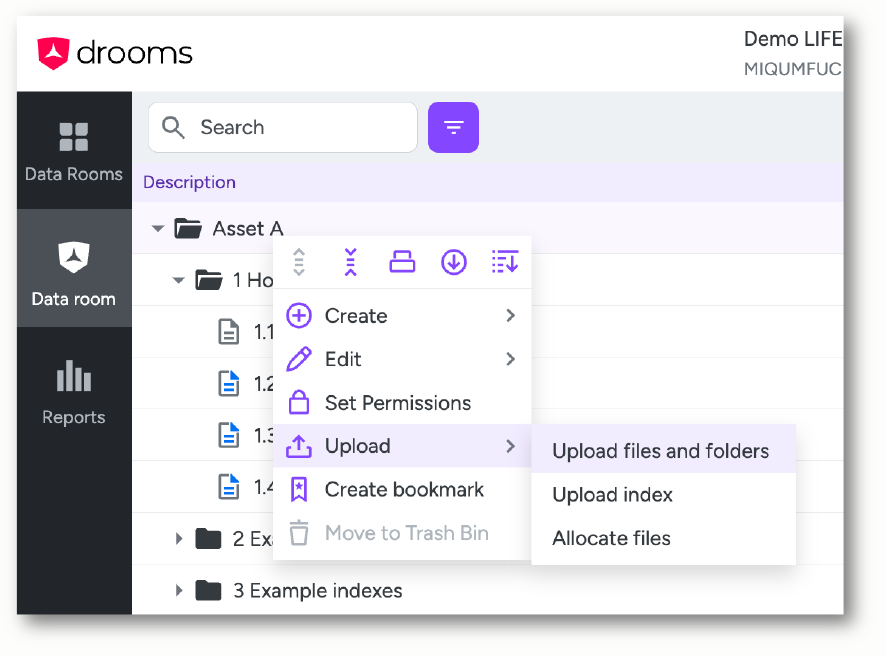
Task: Collapse the 1 Ho folder arrow
Action: (x=179, y=280)
